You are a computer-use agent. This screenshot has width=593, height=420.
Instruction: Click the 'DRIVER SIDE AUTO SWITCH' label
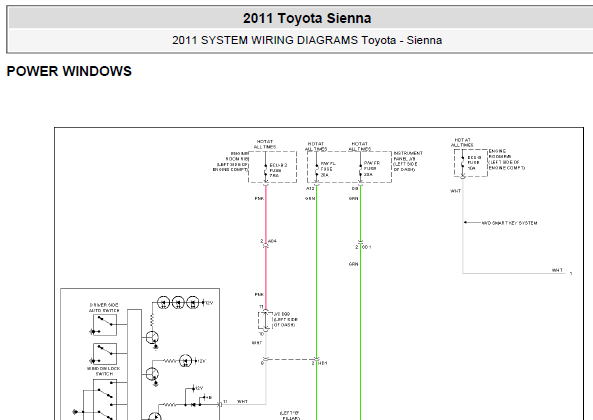pos(104,308)
